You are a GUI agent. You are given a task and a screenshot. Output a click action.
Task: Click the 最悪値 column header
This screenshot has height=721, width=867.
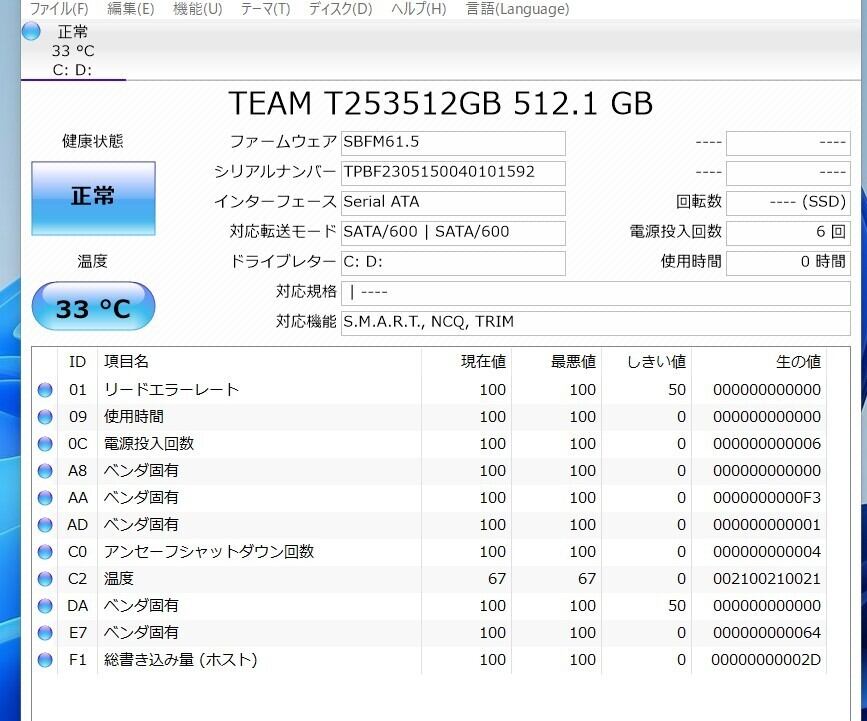(557, 362)
